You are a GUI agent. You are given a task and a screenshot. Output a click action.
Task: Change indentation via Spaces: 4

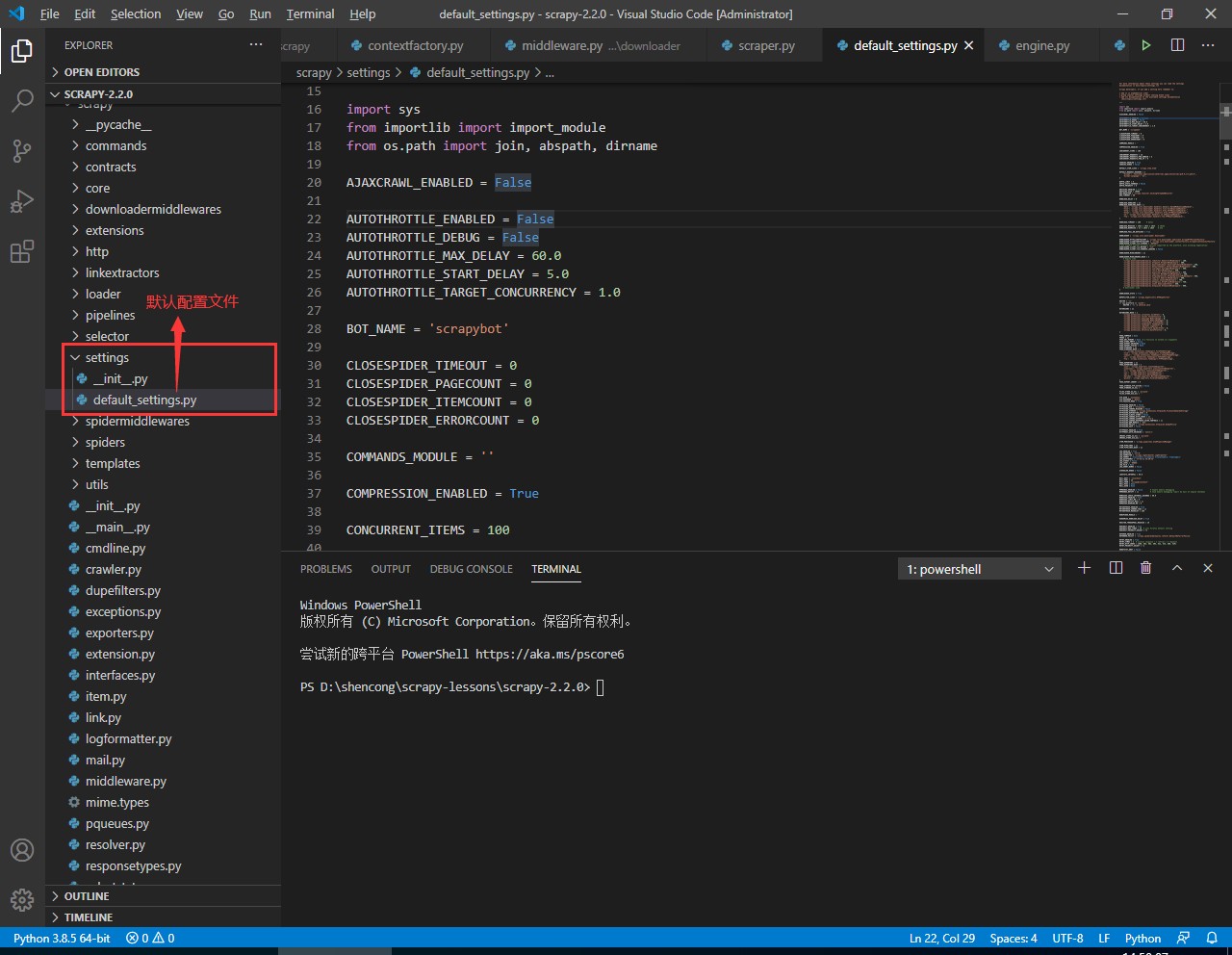tap(1014, 938)
